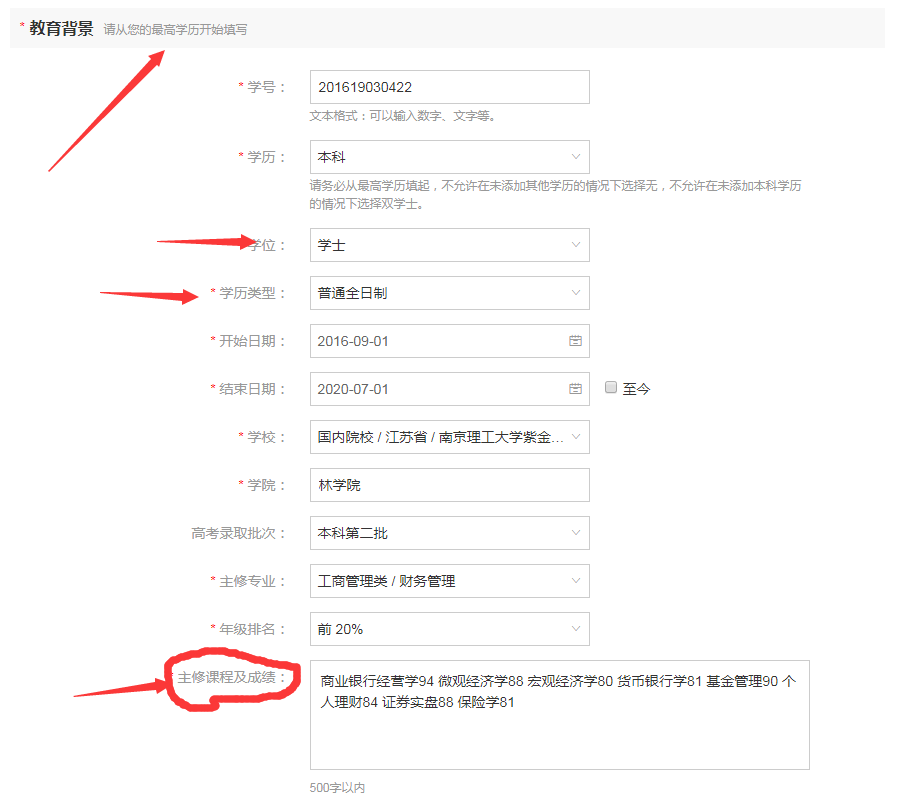Screen dimensions: 911x803
Task: Click the 500字以内 hint text
Action: 337,788
